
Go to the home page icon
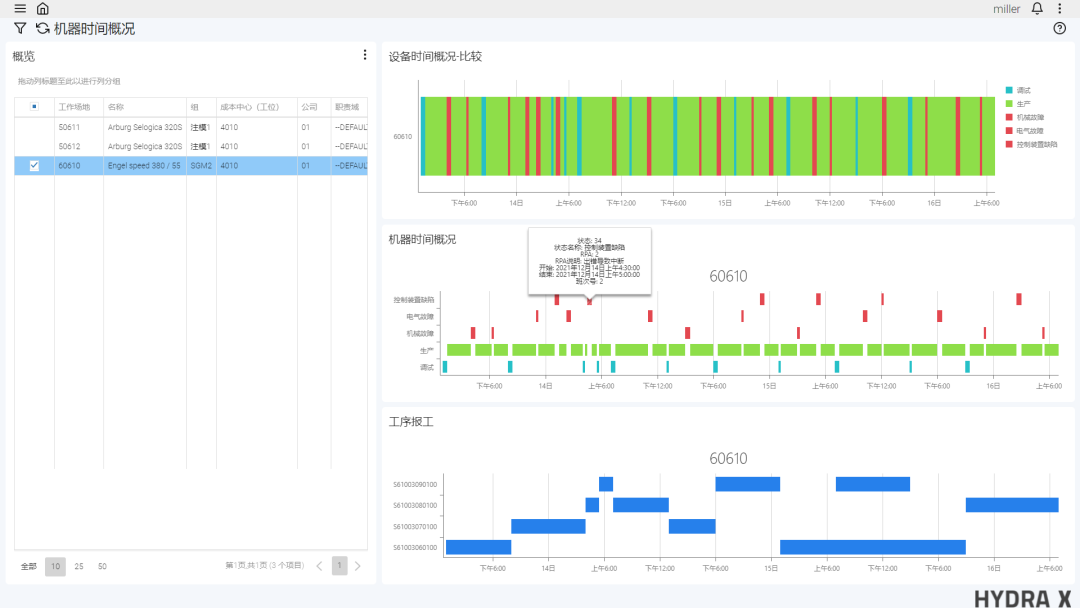pos(42,9)
